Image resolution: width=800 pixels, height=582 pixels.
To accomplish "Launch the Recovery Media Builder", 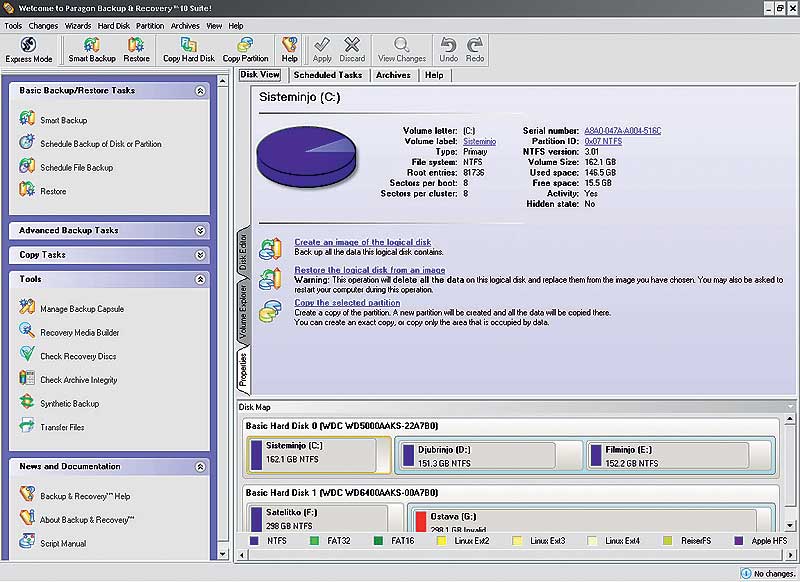I will point(80,333).
